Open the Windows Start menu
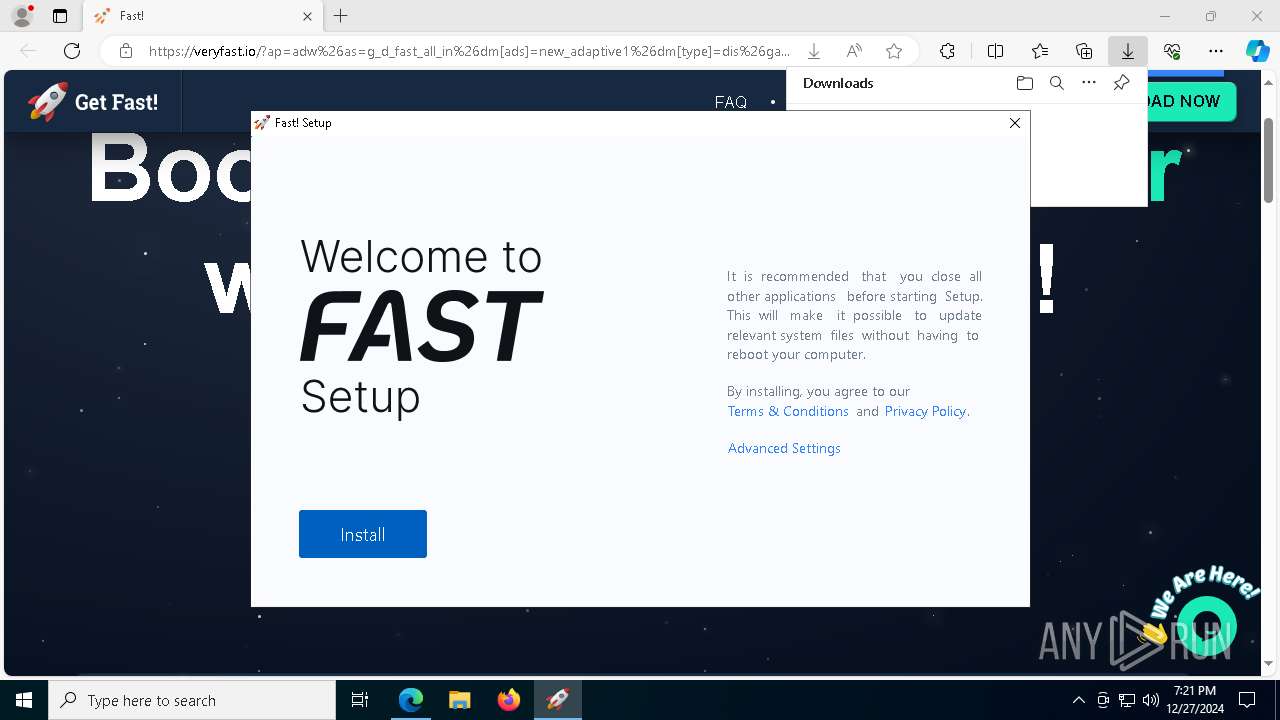Screen dimensions: 1280x720 pyautogui.click(x=24, y=700)
